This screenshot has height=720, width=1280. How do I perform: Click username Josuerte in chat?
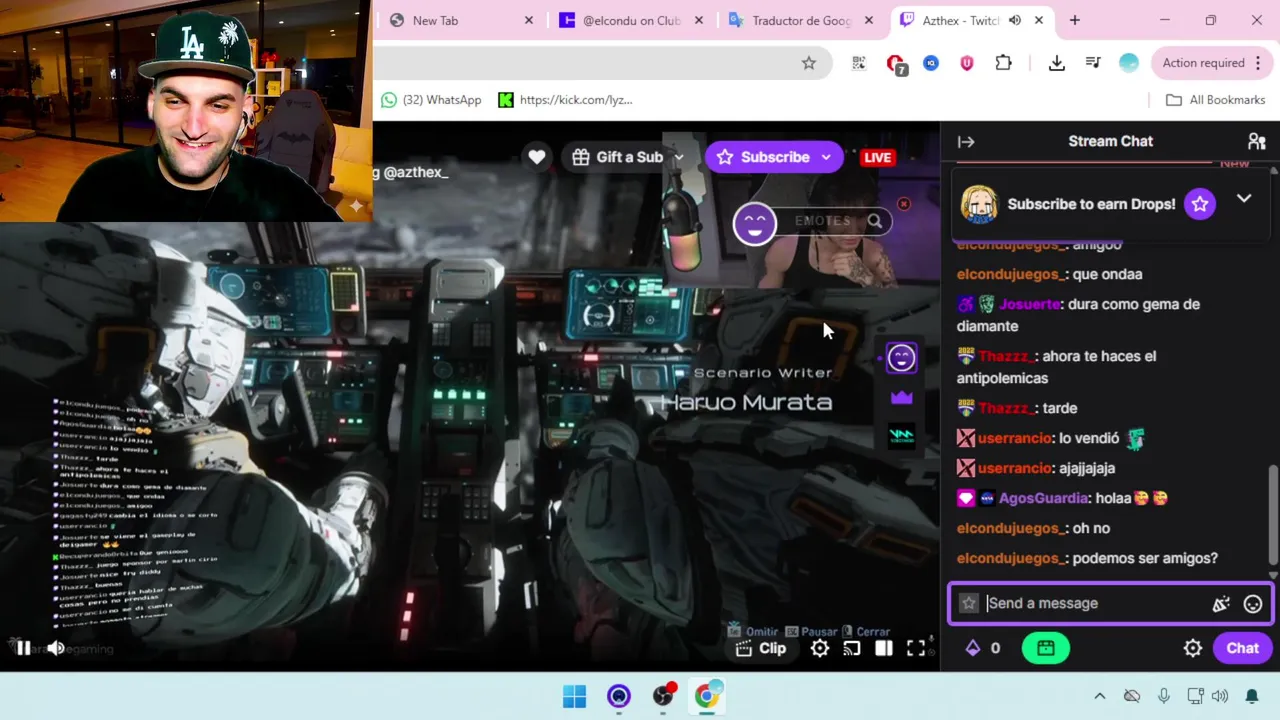point(1030,304)
